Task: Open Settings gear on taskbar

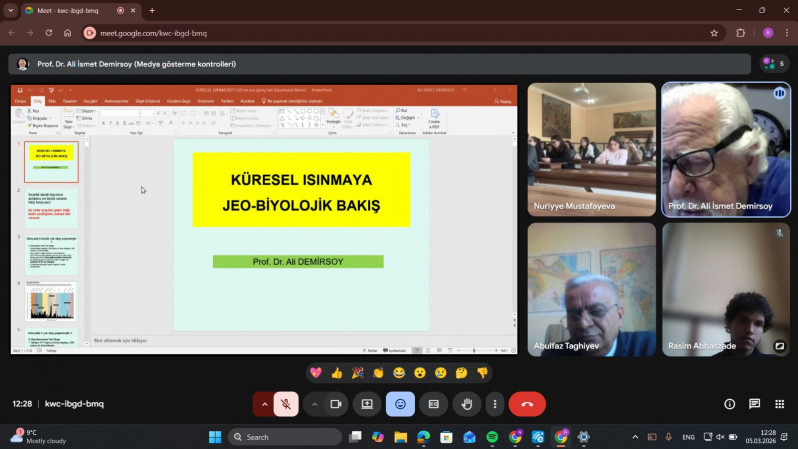Action: point(584,437)
